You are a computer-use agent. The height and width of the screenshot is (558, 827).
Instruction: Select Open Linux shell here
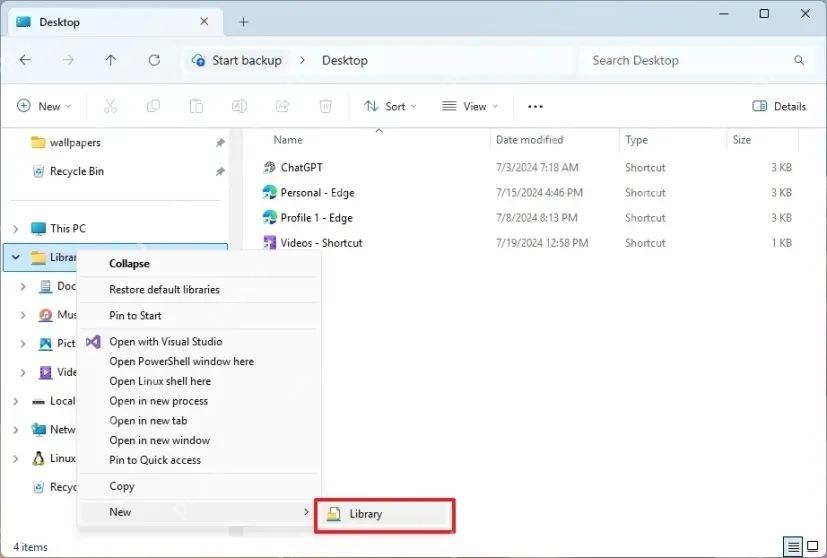(x=199, y=381)
